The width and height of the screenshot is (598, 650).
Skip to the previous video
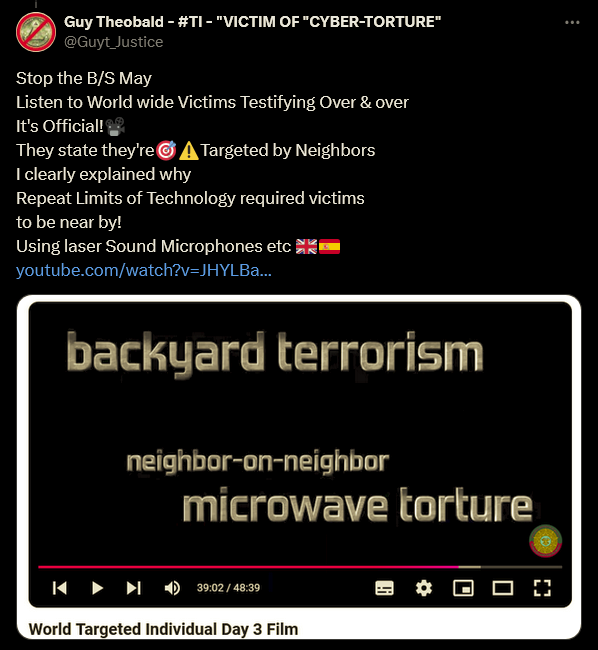point(60,588)
